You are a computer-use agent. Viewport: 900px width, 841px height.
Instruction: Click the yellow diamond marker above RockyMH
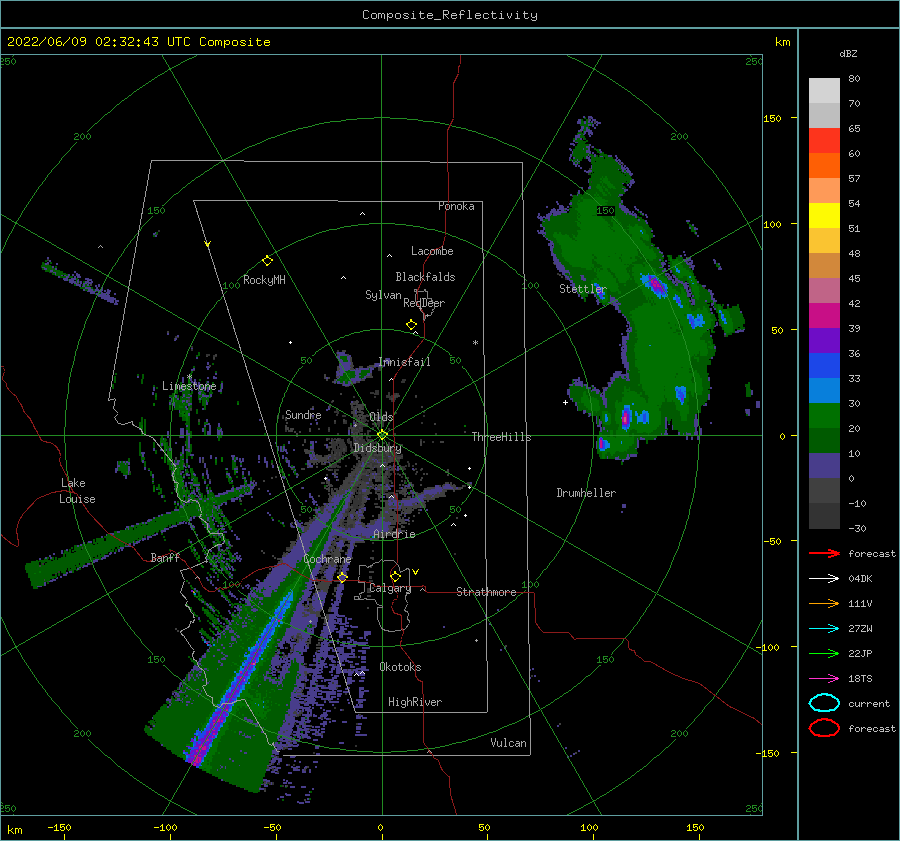(x=267, y=261)
